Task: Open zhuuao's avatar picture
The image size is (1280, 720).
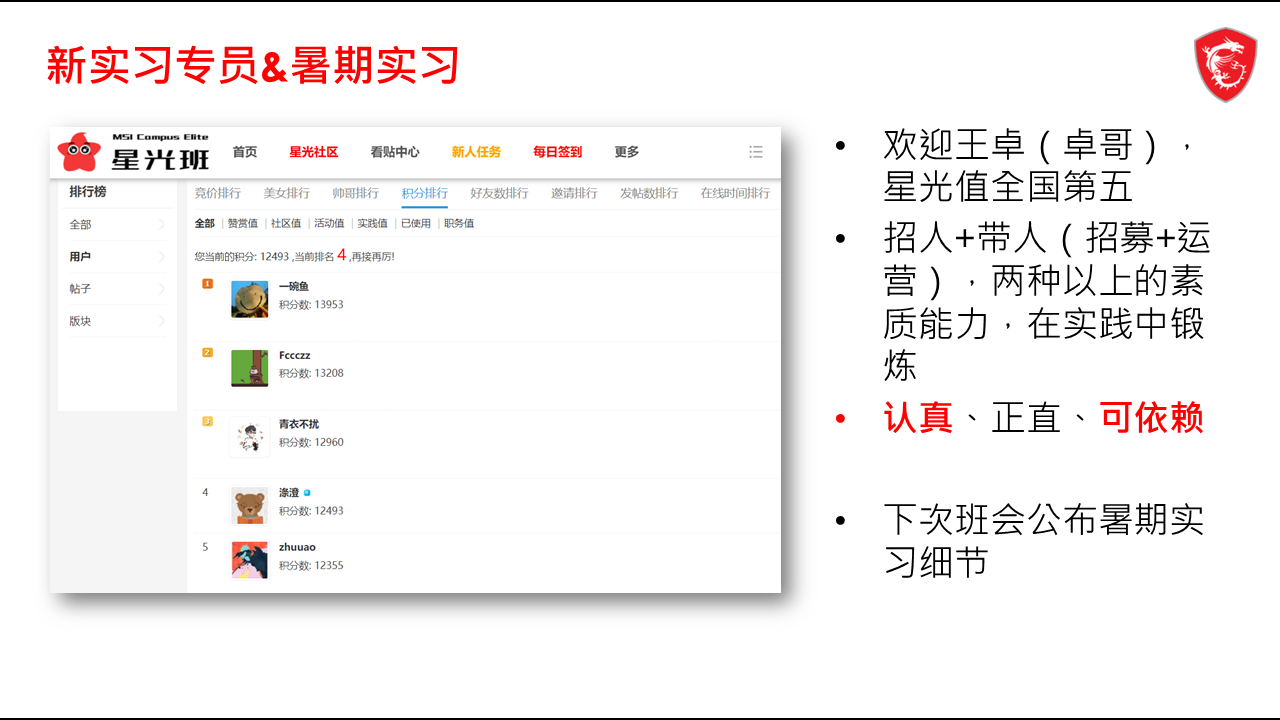Action: pos(249,560)
